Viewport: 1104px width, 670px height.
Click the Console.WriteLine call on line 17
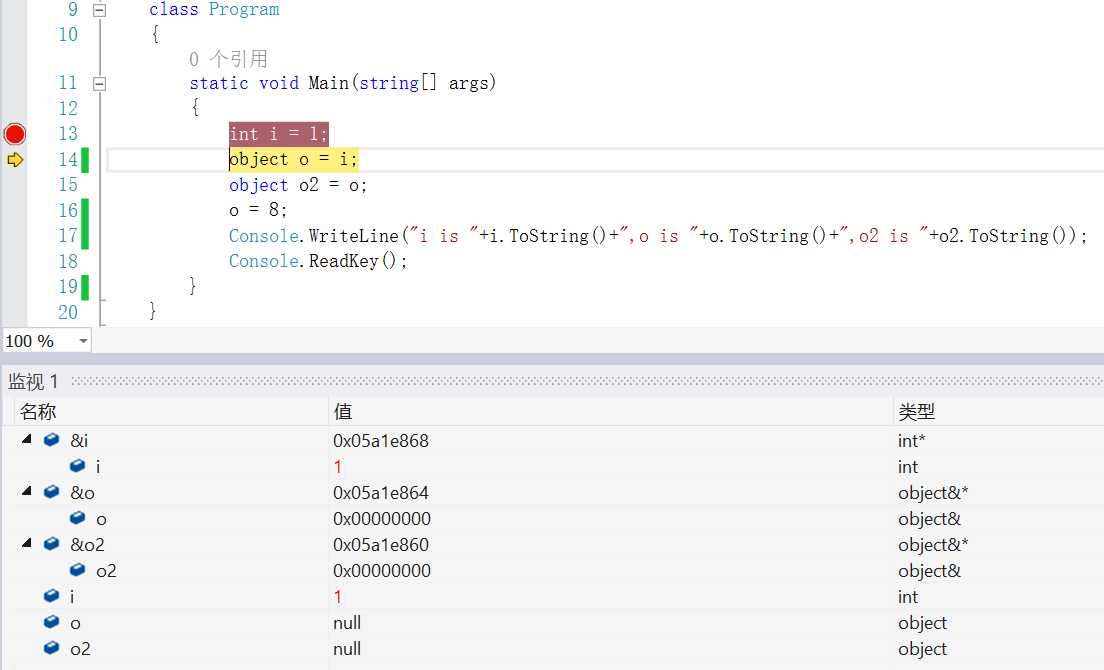(658, 236)
